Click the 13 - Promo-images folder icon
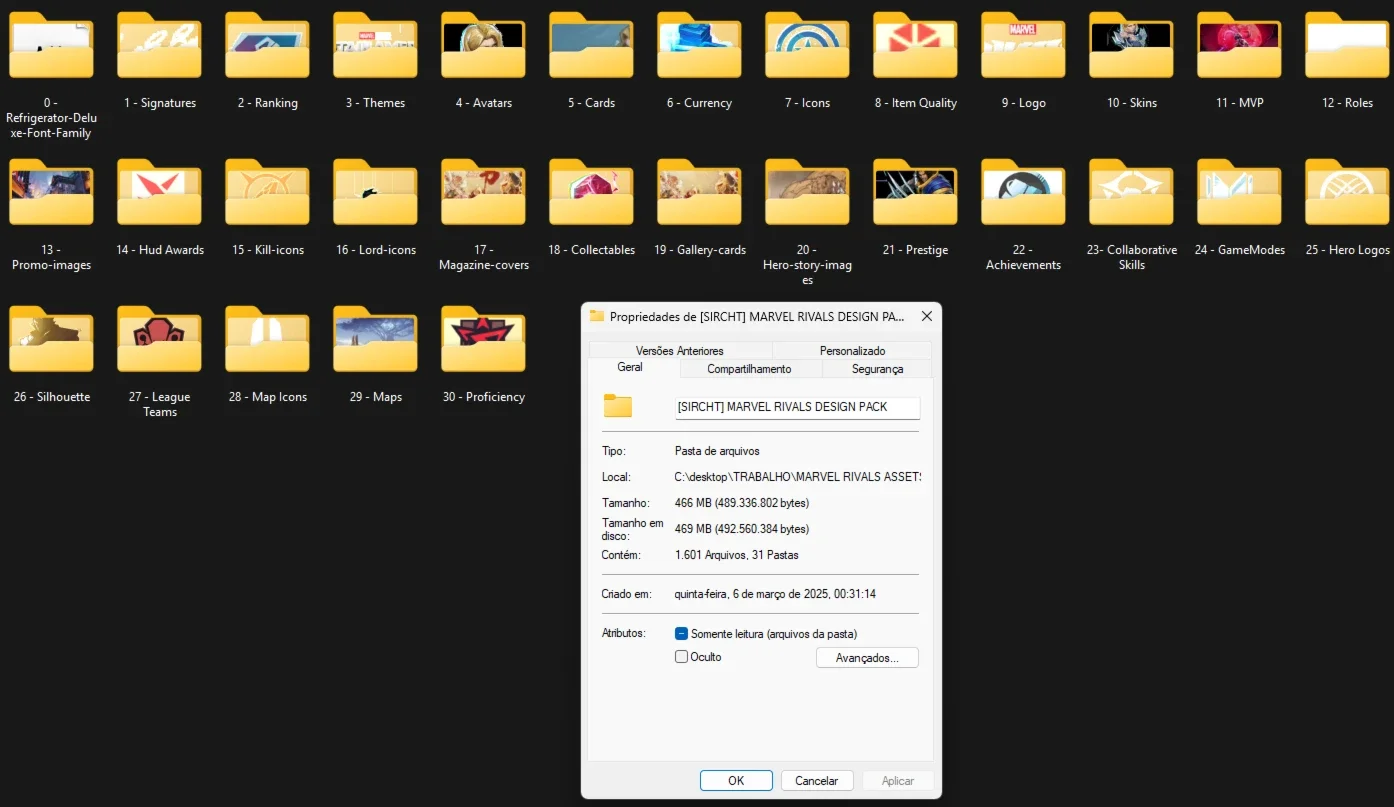1394x807 pixels. click(51, 192)
